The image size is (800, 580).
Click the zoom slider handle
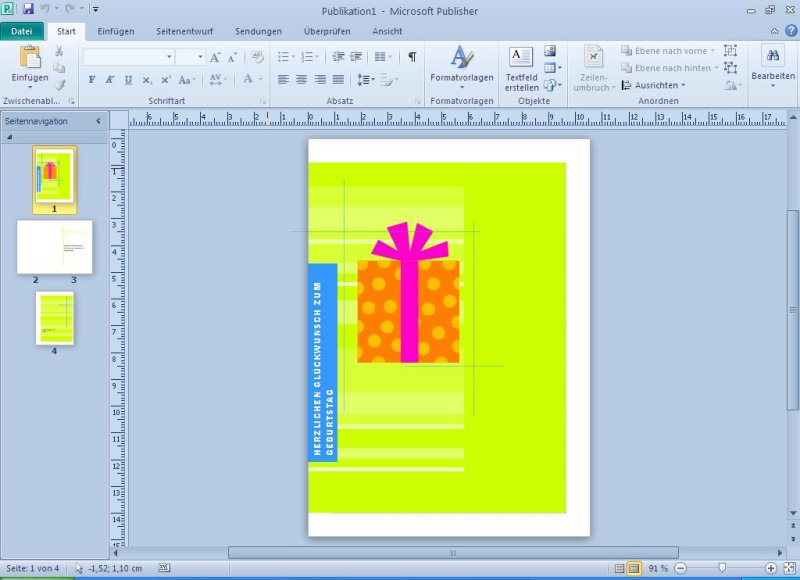pyautogui.click(x=722, y=568)
